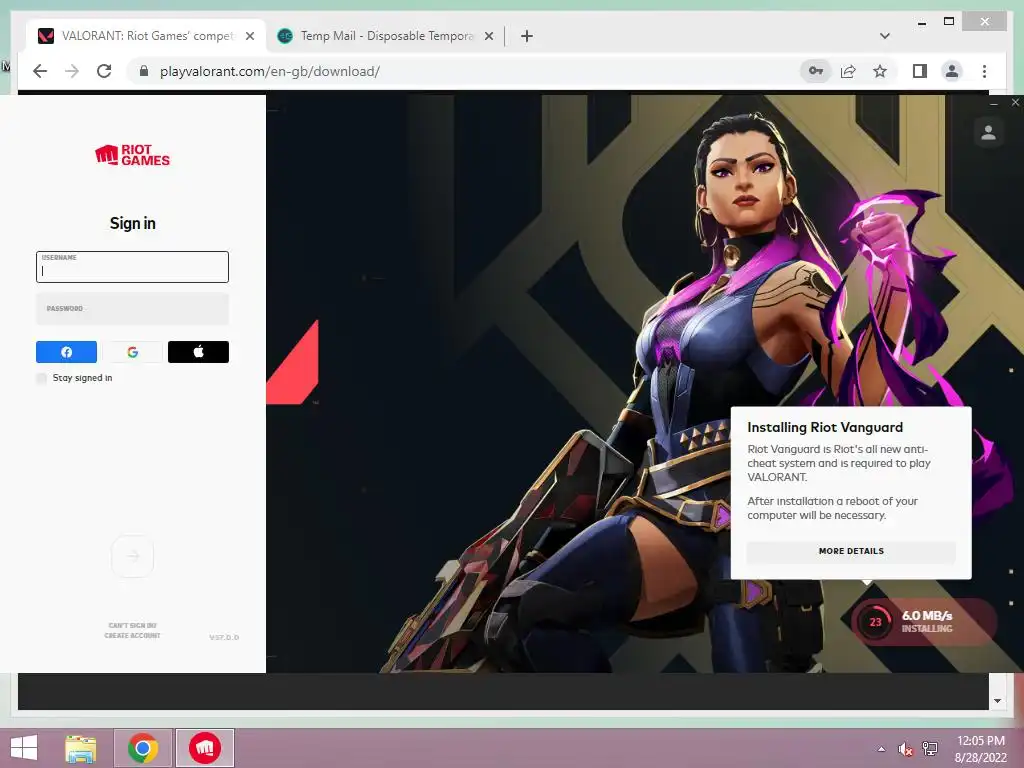Sign in with the Facebook button

(x=66, y=352)
